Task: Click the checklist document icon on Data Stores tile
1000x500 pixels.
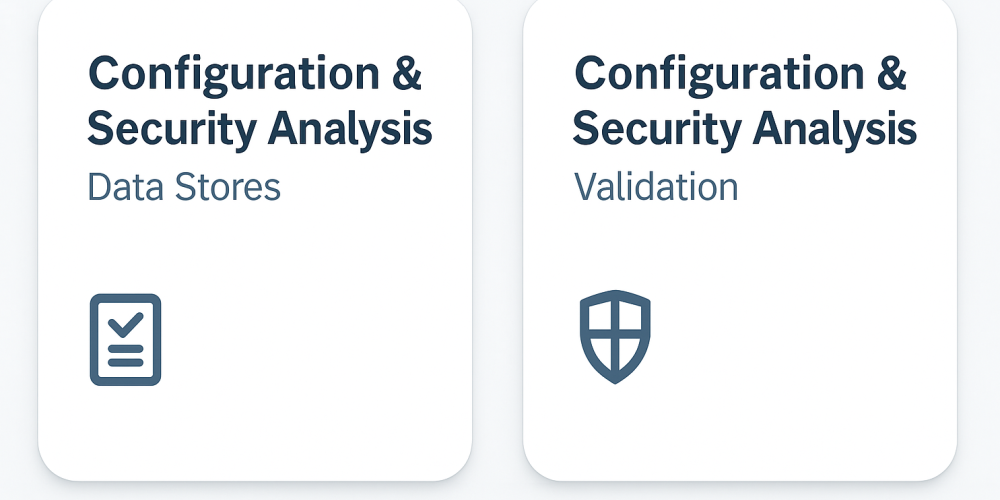Action: tap(125, 340)
